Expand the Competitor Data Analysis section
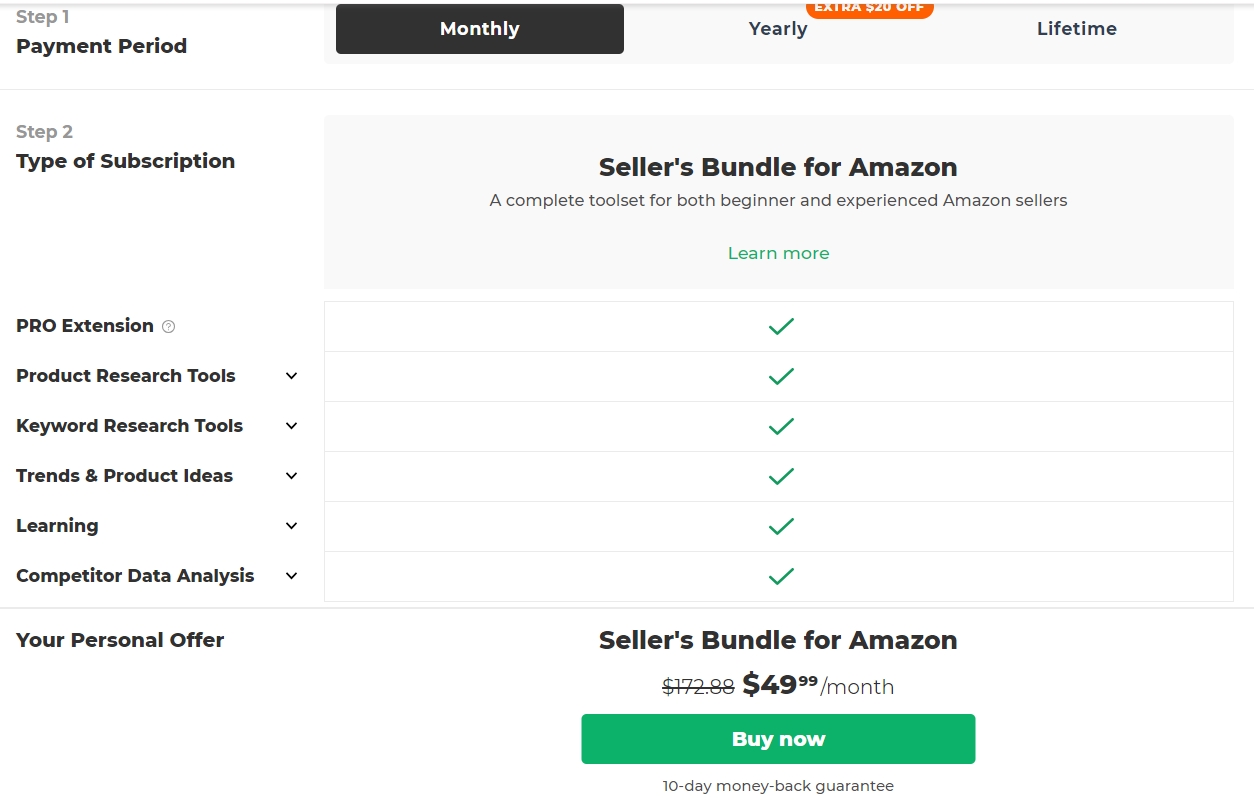 291,576
